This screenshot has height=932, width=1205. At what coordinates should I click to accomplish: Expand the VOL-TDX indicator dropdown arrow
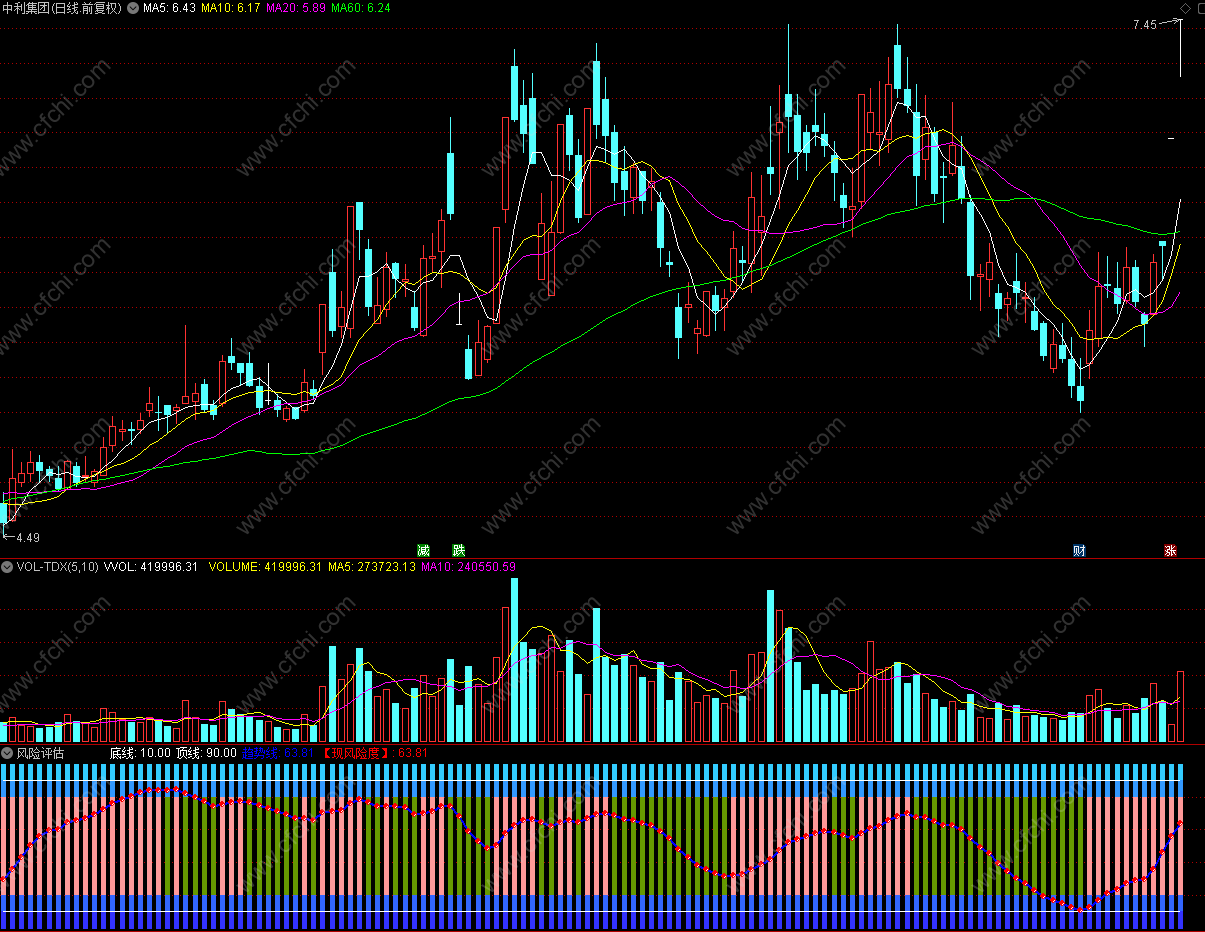pyautogui.click(x=7, y=567)
